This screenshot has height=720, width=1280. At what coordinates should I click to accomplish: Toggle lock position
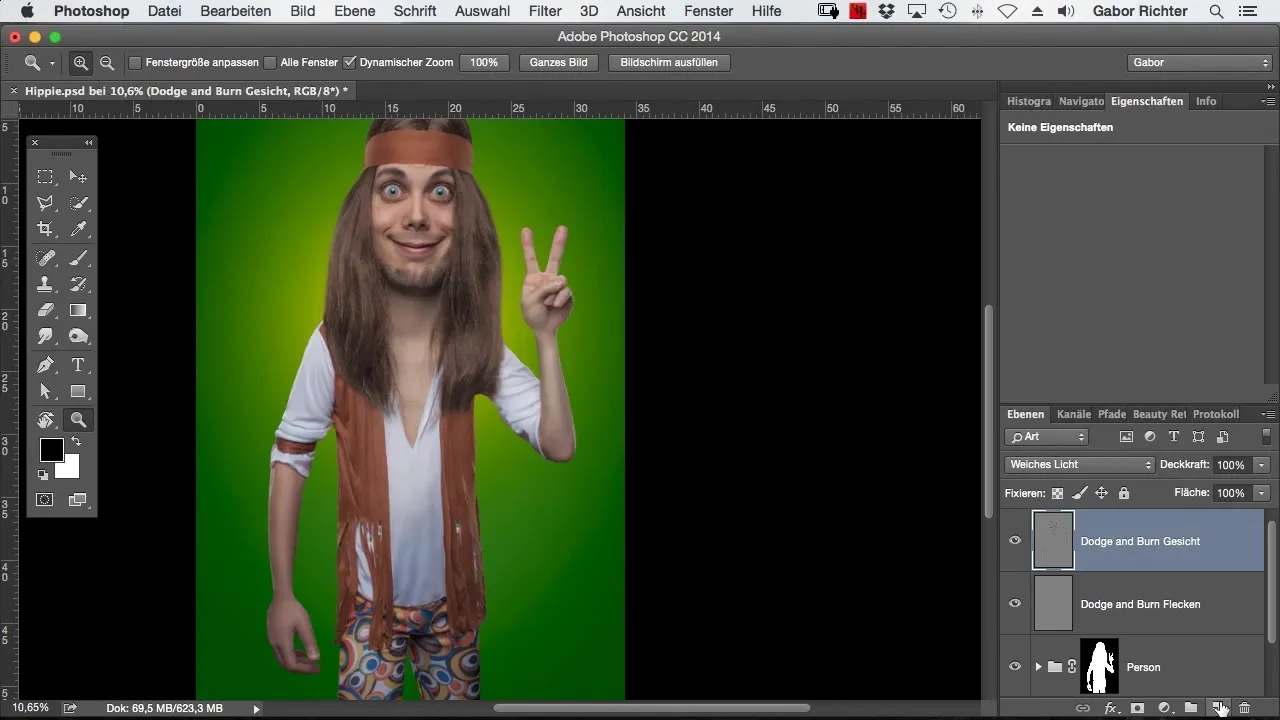[x=1101, y=493]
